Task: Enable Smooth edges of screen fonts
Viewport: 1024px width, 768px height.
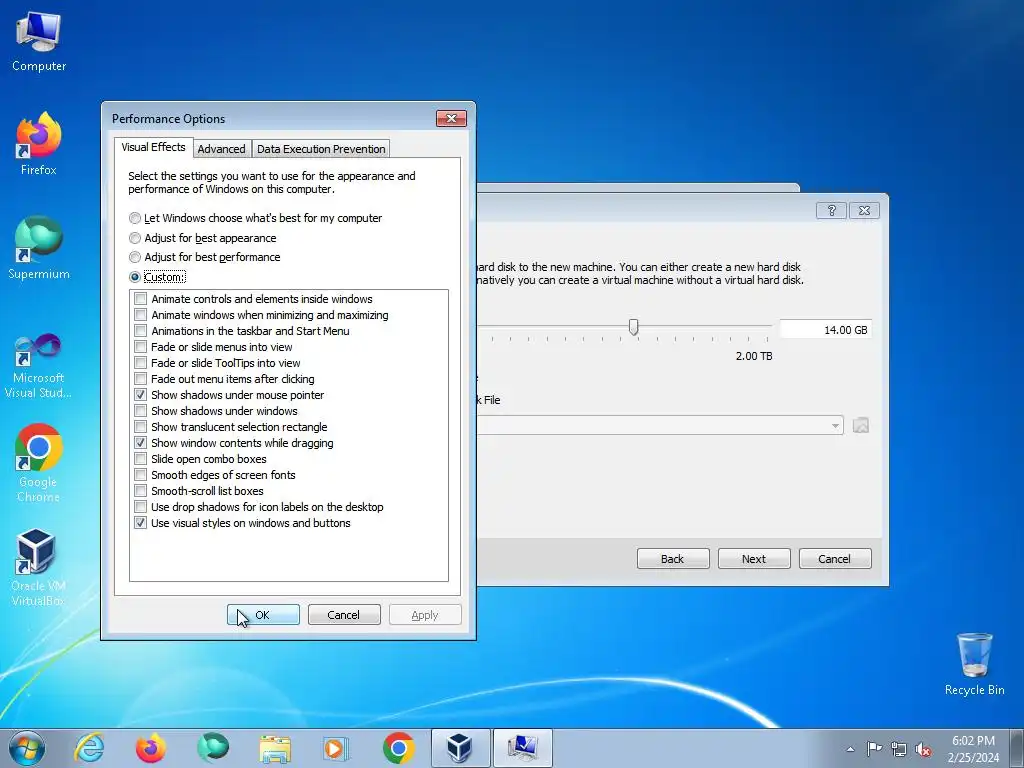Action: pyautogui.click(x=140, y=475)
